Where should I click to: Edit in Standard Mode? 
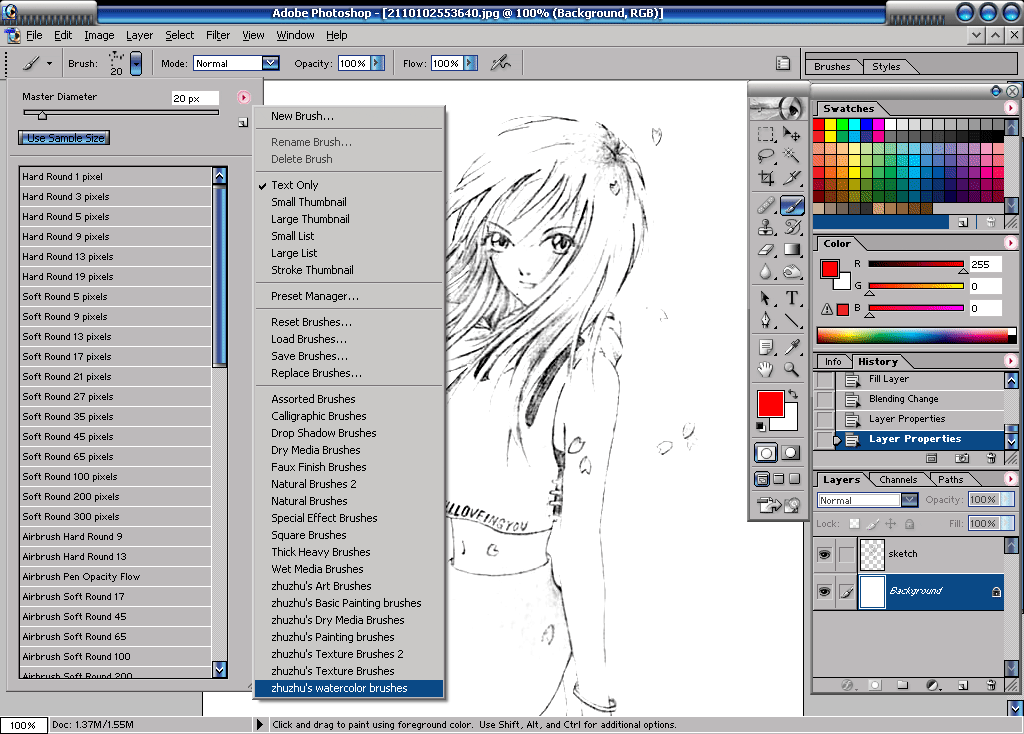click(x=766, y=453)
